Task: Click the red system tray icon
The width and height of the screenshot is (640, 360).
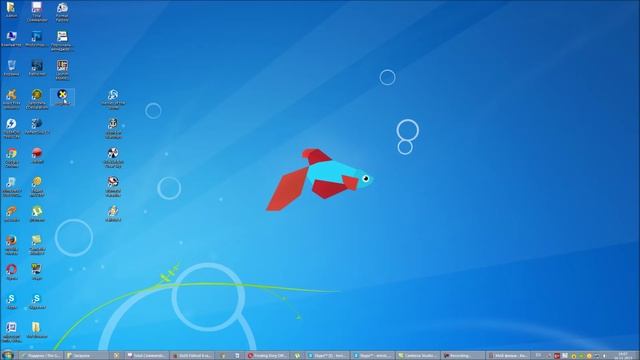Action: tap(557, 356)
